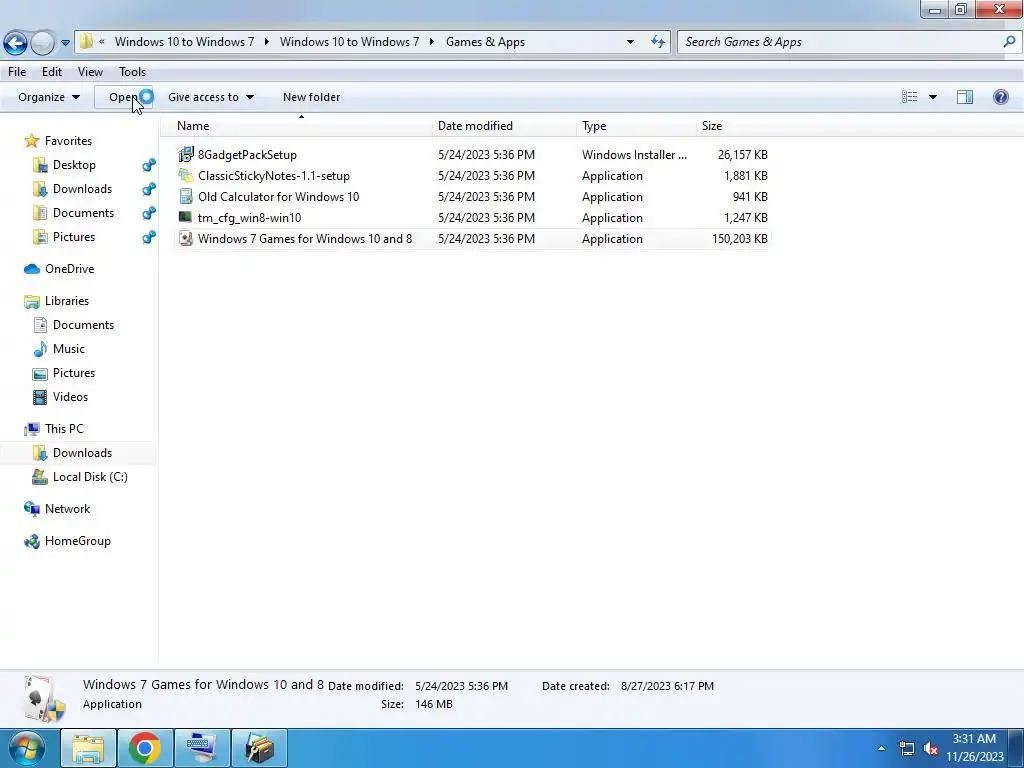Click the Forward navigation arrow button
The width and height of the screenshot is (1024, 768).
point(42,43)
